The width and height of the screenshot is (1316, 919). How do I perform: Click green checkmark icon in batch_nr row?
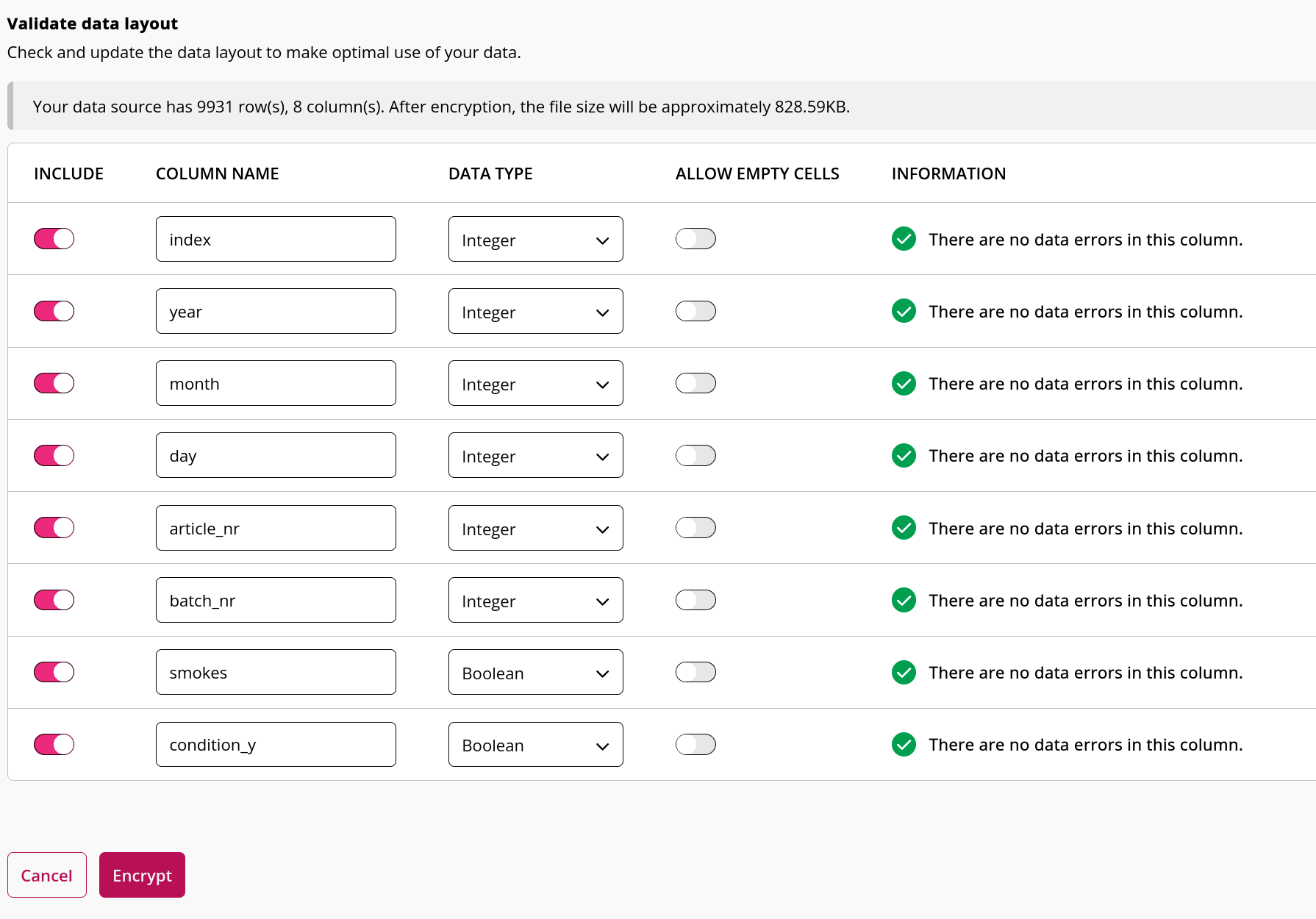(904, 600)
